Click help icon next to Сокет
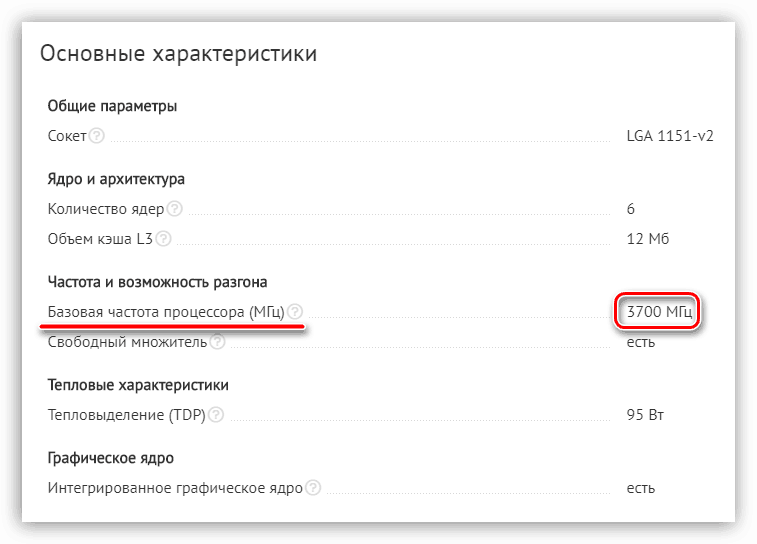This screenshot has height=544, width=757. (97, 136)
